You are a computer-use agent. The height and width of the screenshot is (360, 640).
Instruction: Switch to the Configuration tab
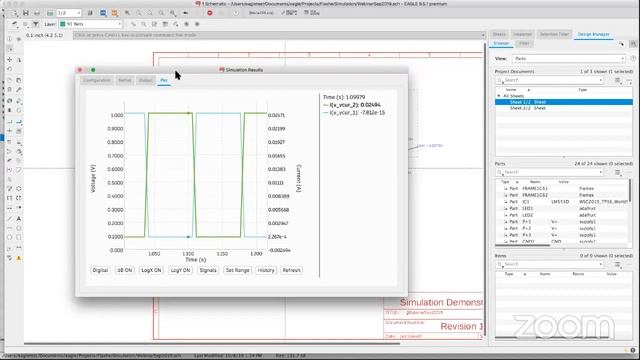coord(97,80)
